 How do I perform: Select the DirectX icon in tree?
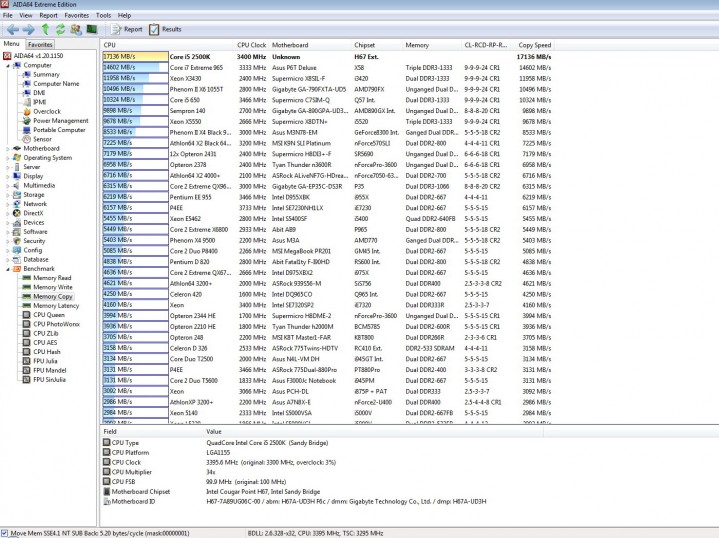tap(17, 213)
